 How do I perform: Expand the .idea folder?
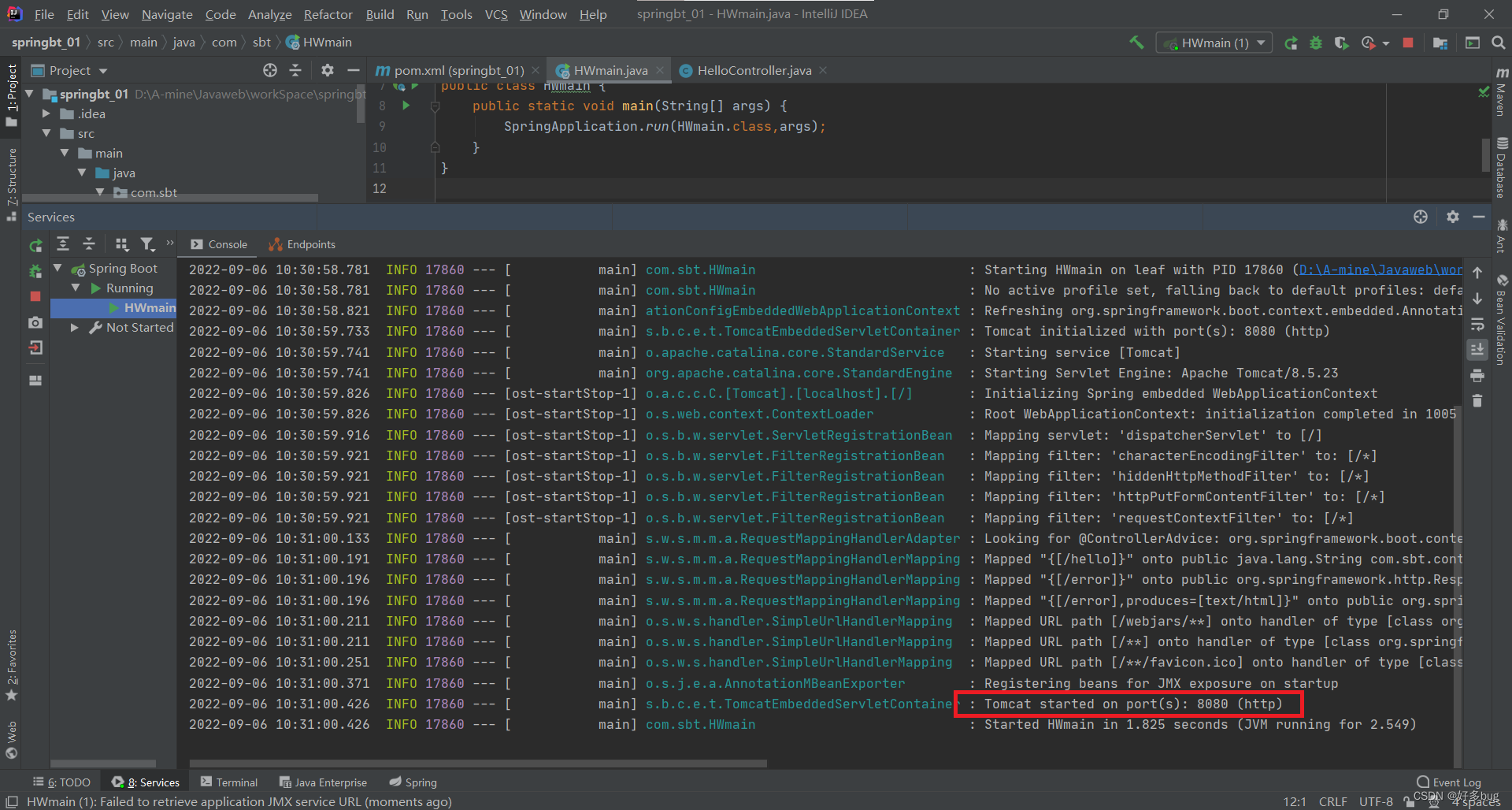click(46, 113)
